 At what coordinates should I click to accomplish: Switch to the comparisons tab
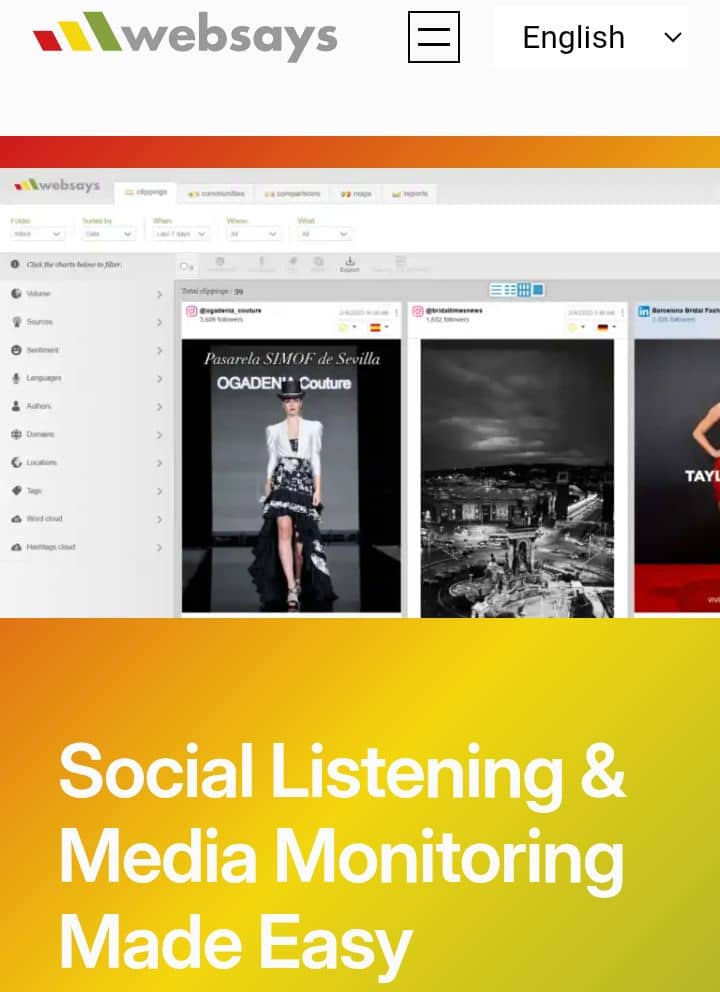[292, 193]
